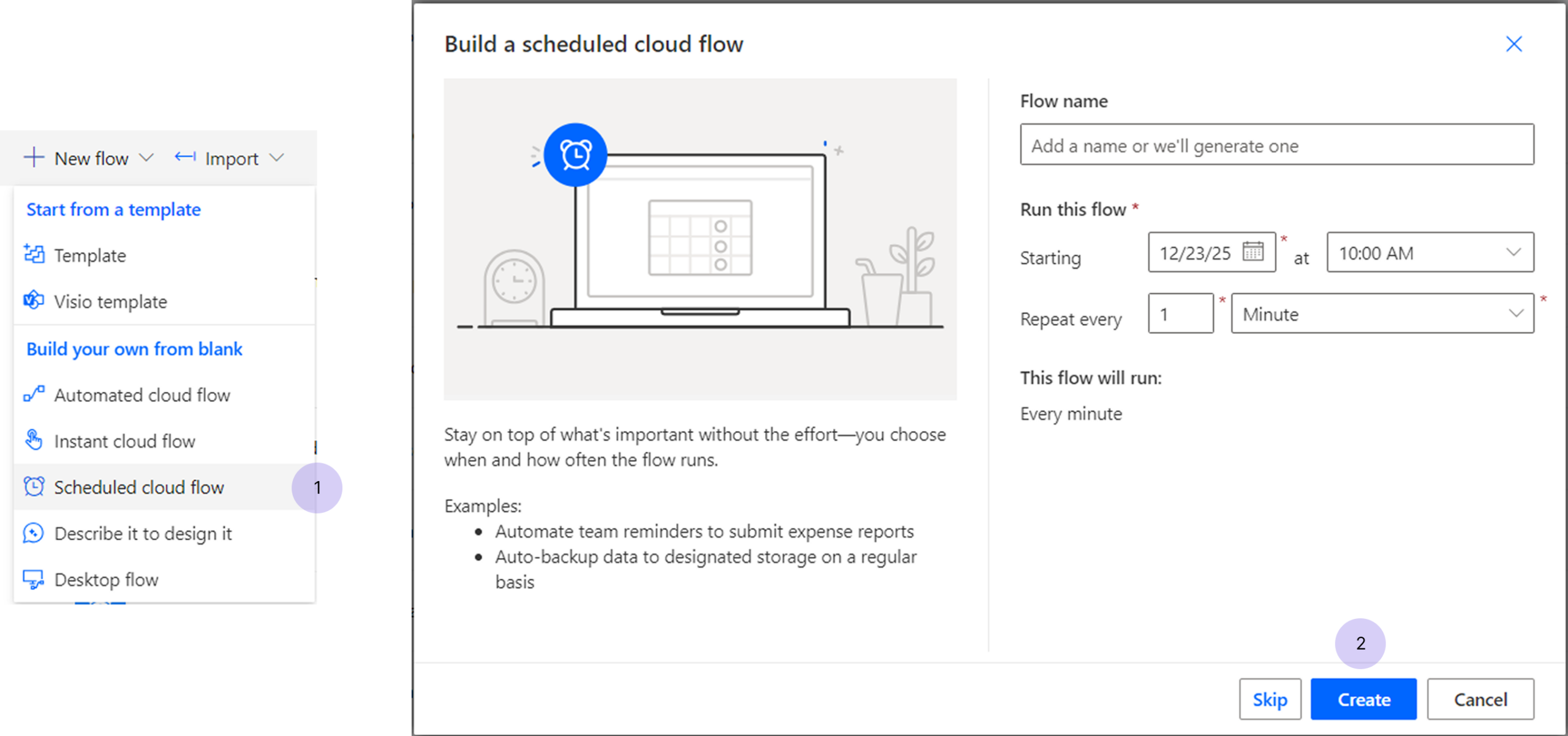Open the calendar date picker icon
The image size is (1568, 736).
(x=1254, y=252)
